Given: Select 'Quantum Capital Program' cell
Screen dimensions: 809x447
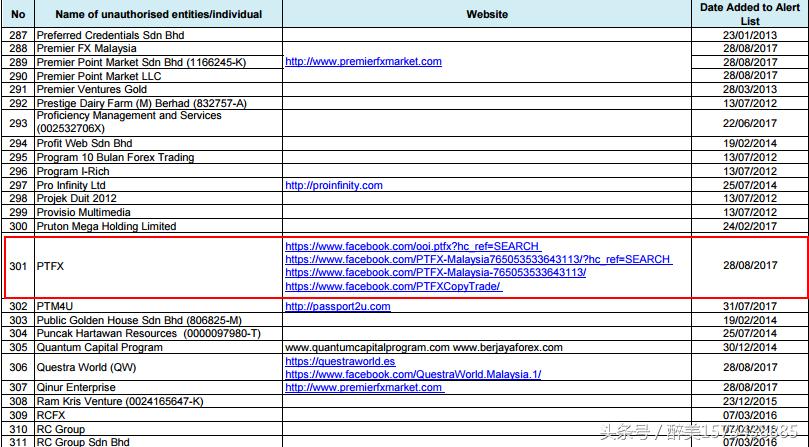Looking at the screenshot, I should pos(158,347).
